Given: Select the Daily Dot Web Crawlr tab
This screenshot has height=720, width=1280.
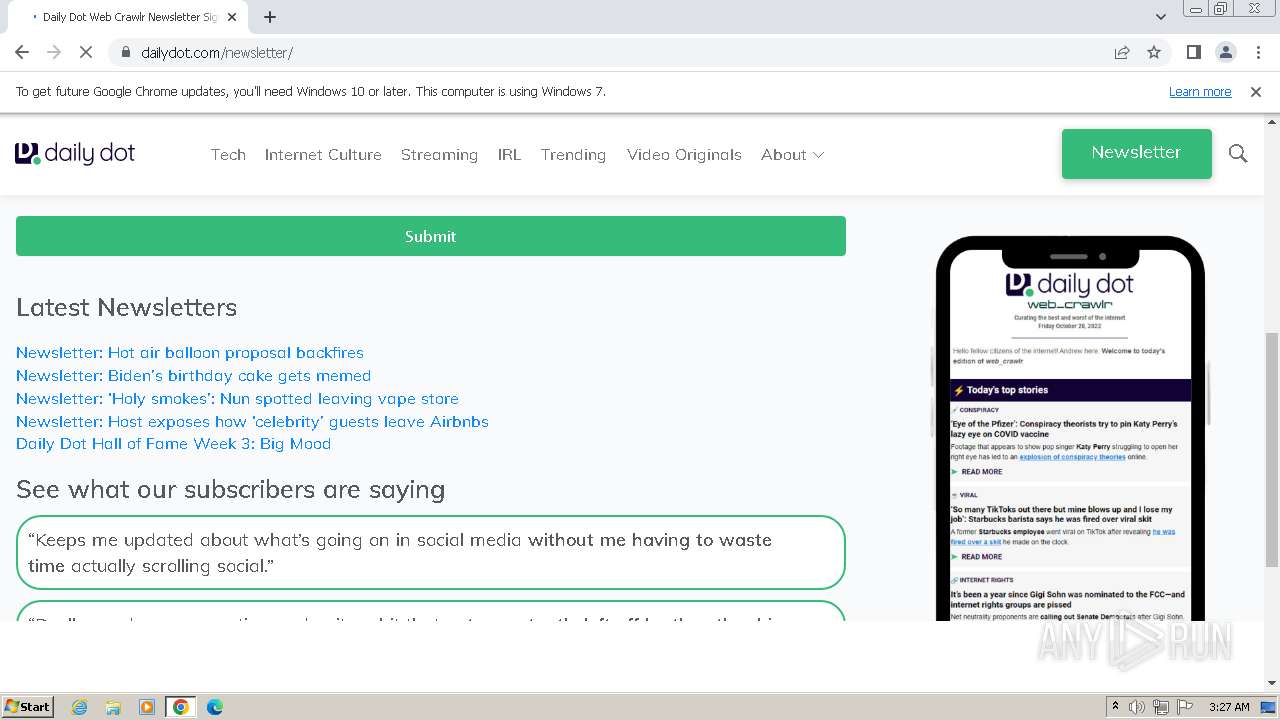Looking at the screenshot, I should [x=129, y=17].
